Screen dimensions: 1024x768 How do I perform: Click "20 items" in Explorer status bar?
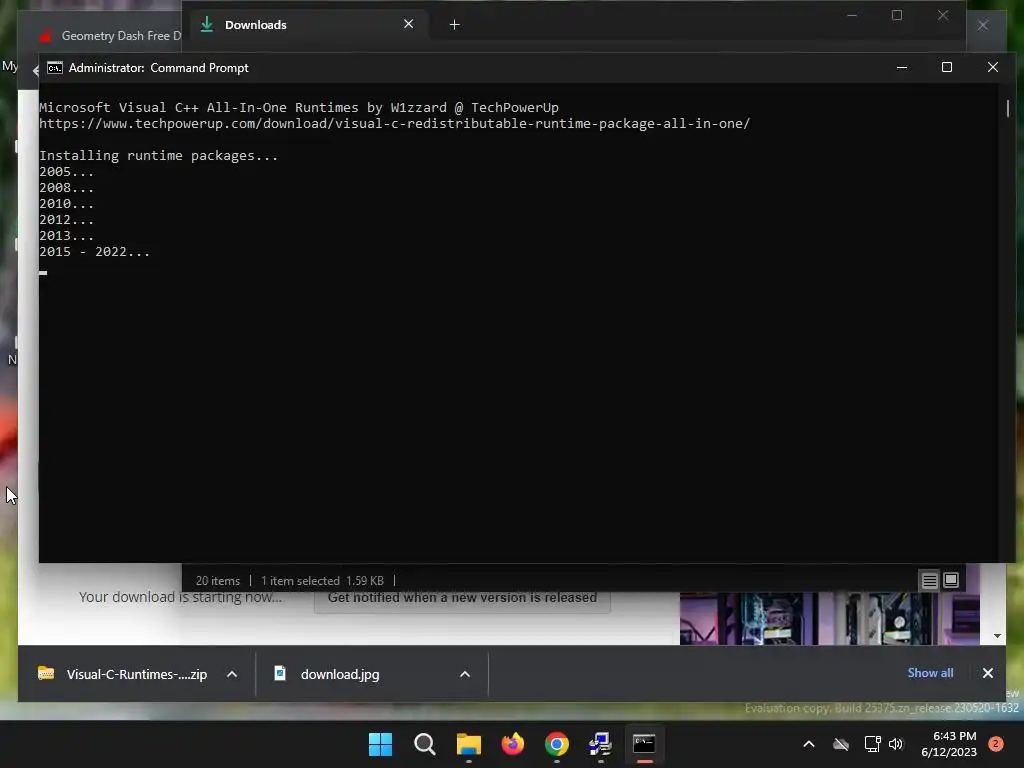pos(217,581)
